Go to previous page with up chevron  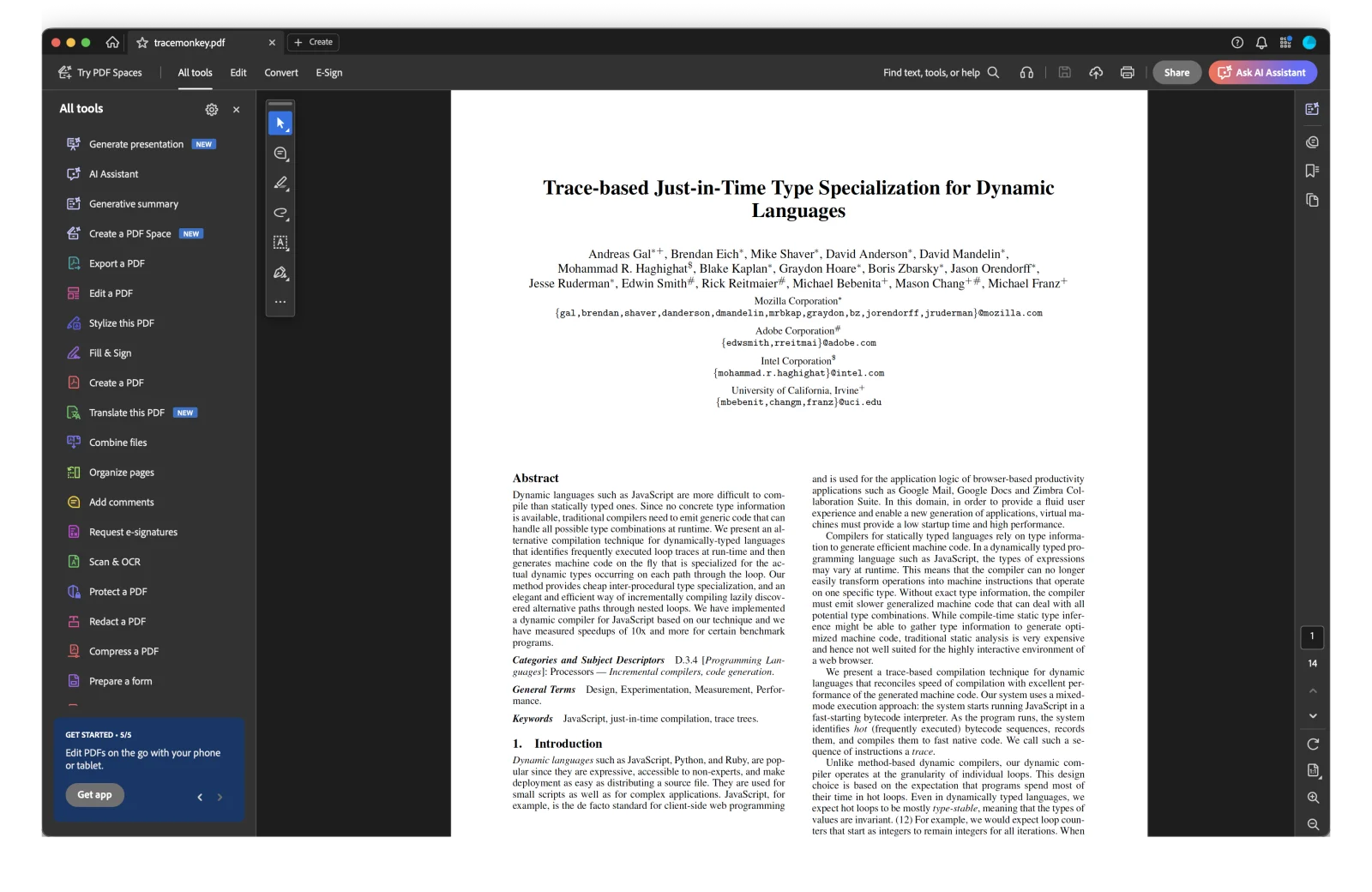[x=1313, y=691]
